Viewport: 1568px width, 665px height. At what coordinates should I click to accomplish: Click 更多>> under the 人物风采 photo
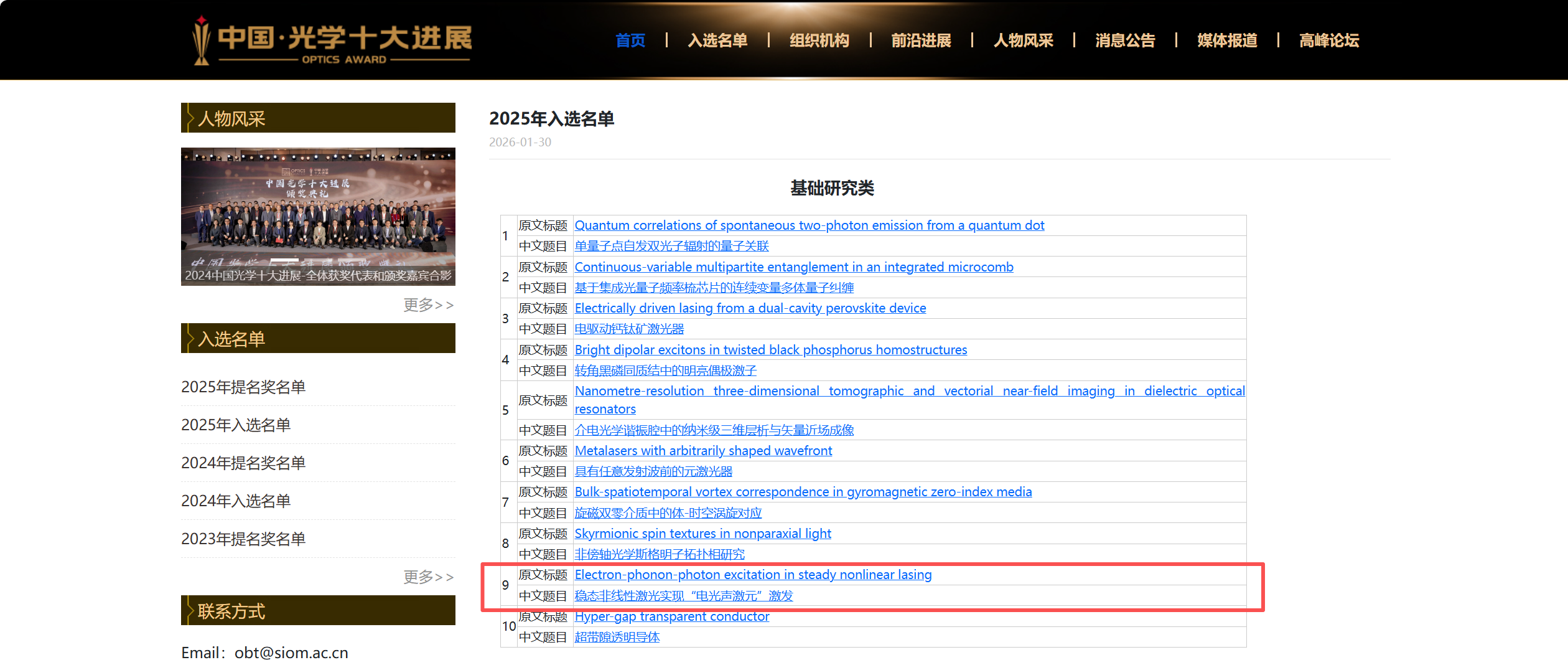tap(428, 305)
